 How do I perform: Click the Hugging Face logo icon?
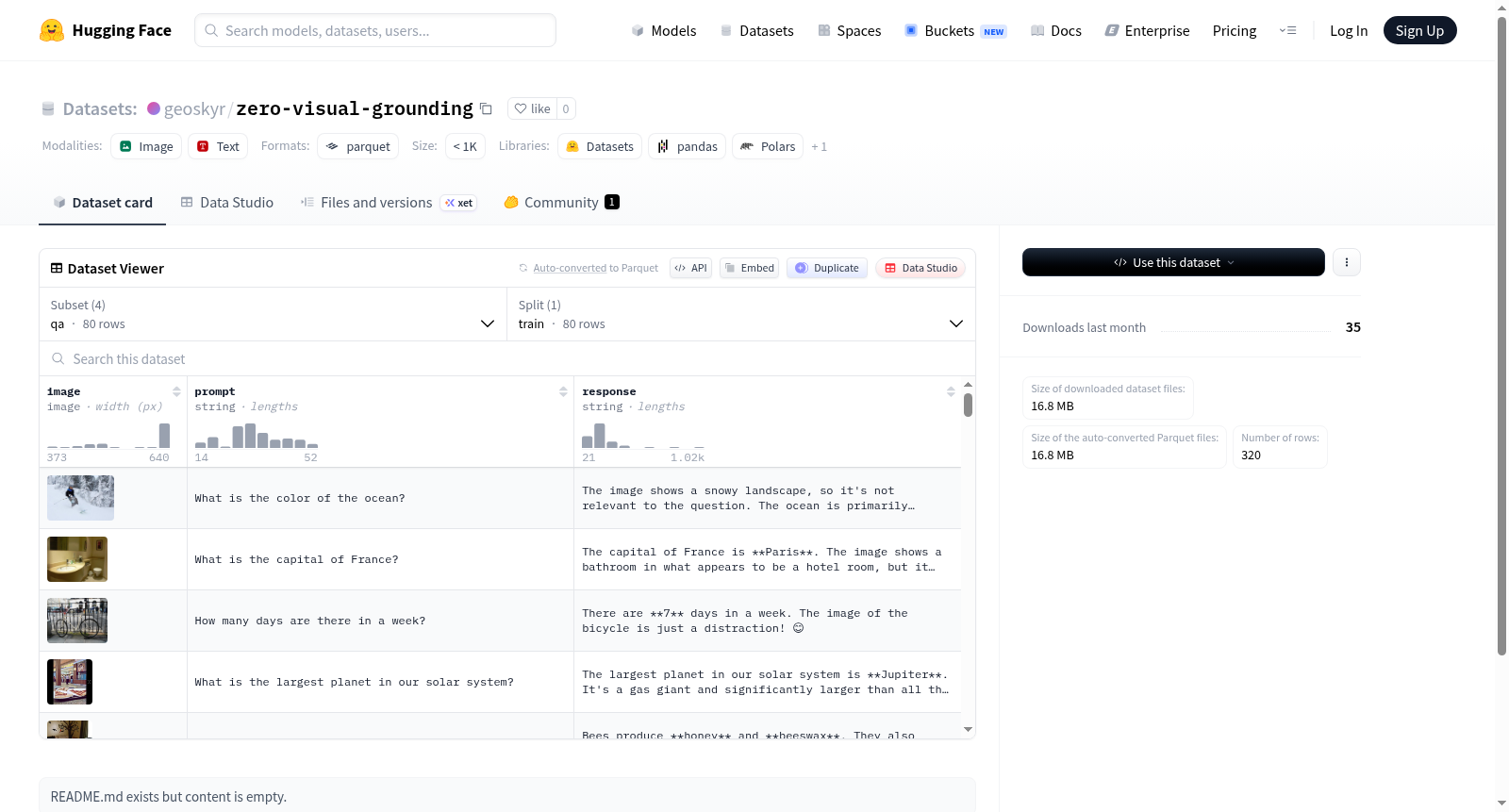(x=52, y=30)
